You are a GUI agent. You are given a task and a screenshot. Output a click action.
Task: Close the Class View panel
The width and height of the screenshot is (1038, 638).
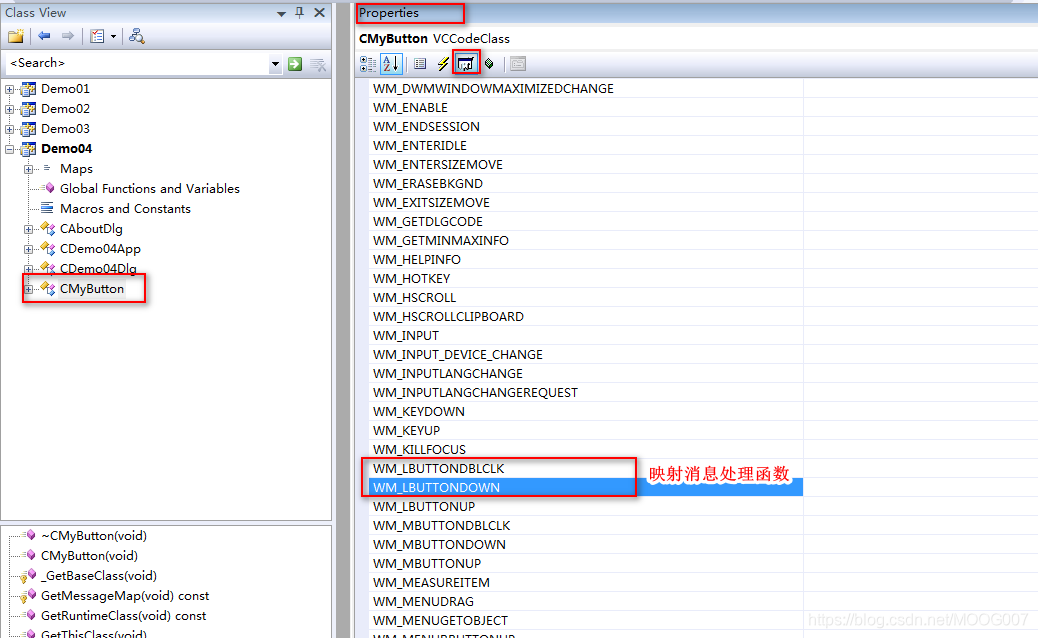319,13
